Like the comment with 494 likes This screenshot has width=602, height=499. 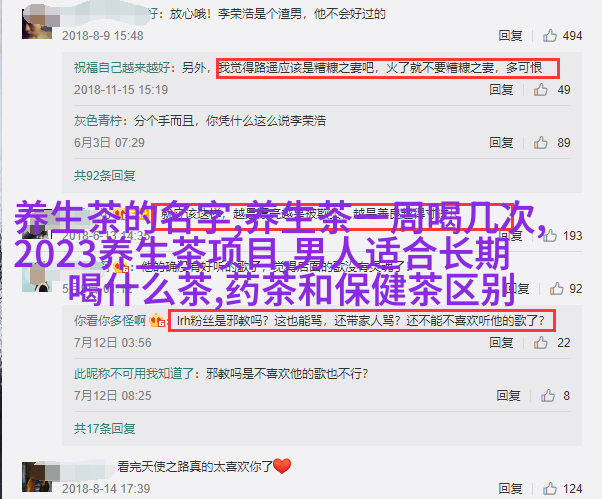point(549,35)
